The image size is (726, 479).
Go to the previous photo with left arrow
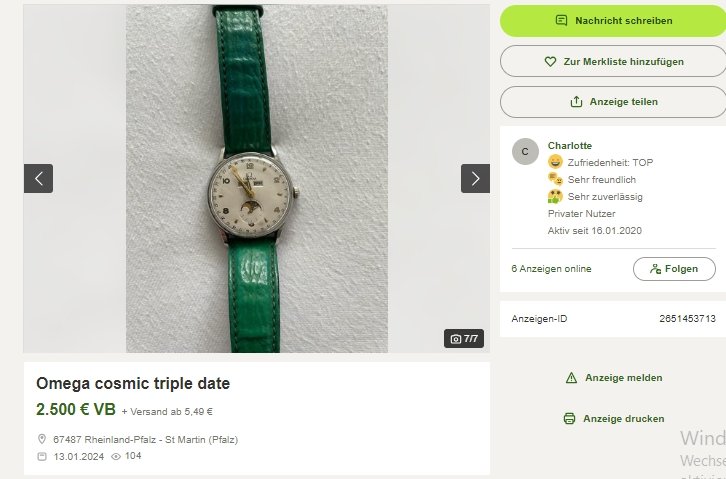[x=38, y=178]
